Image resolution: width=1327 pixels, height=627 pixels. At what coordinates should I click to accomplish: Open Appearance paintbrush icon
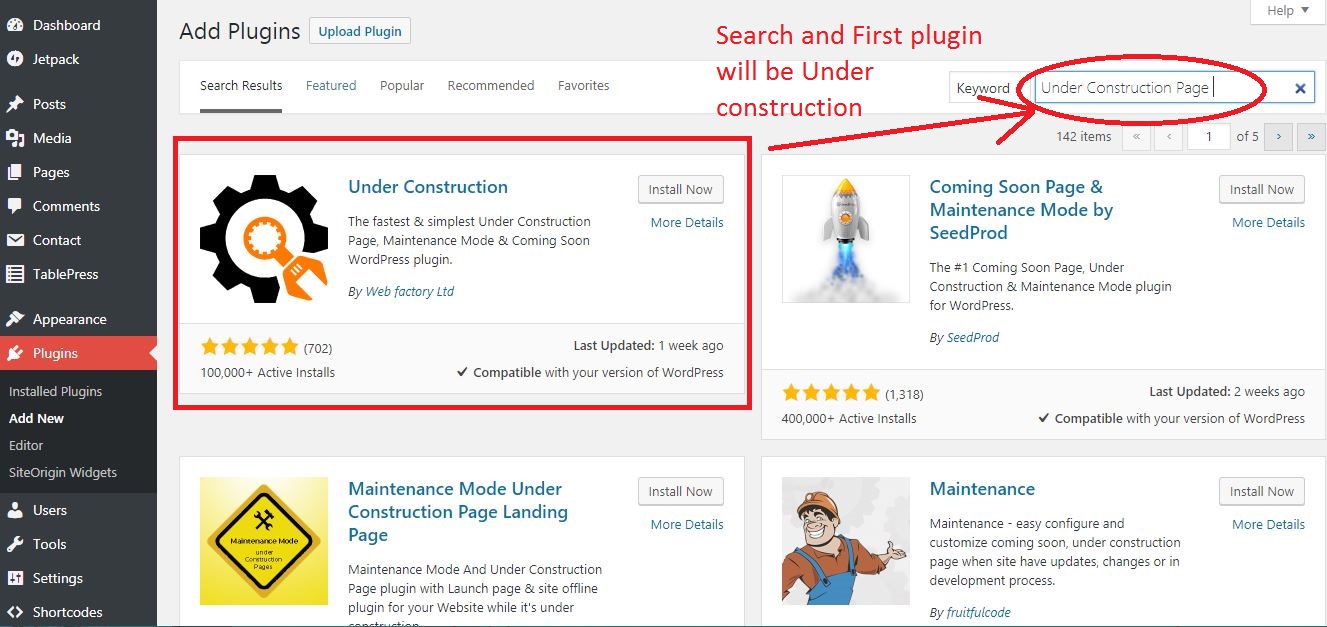(x=15, y=319)
